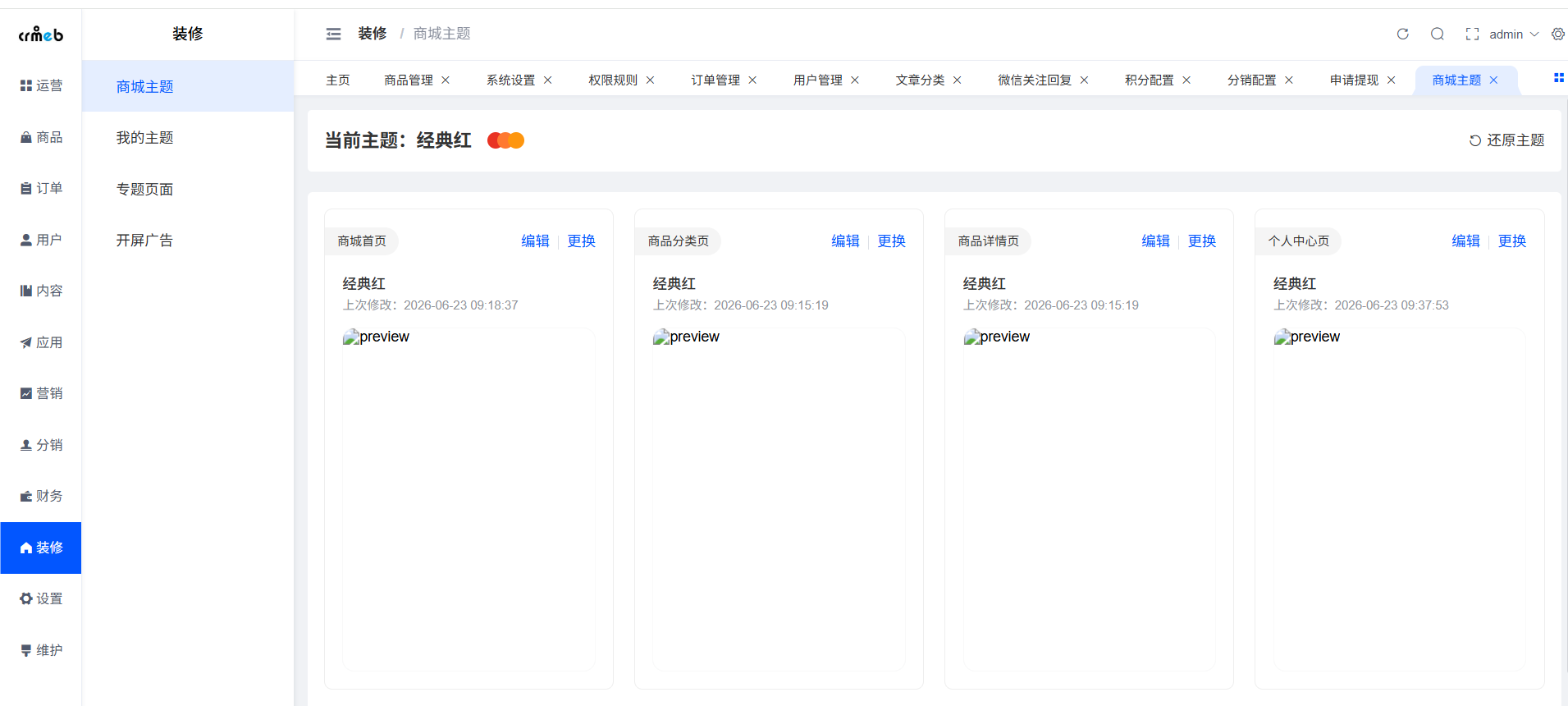Switch to the 文章分类 tab

(920, 80)
